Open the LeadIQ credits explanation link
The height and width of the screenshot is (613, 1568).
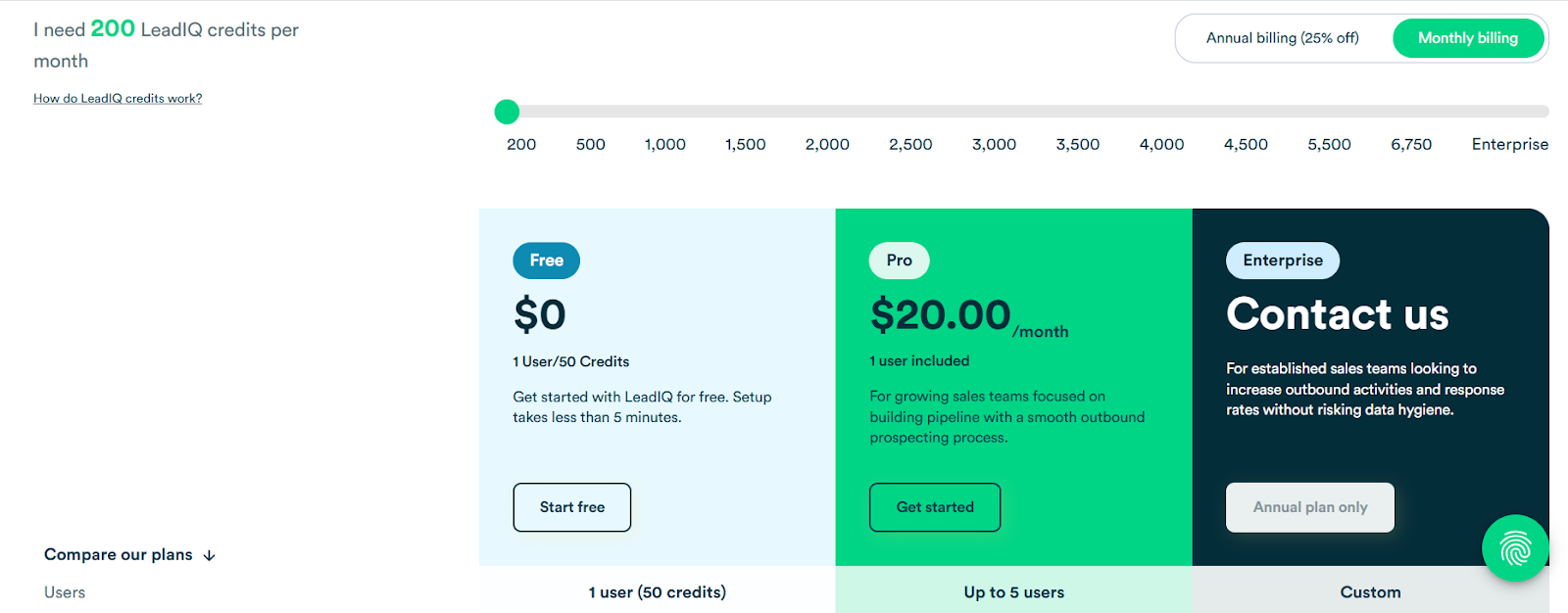(x=117, y=98)
